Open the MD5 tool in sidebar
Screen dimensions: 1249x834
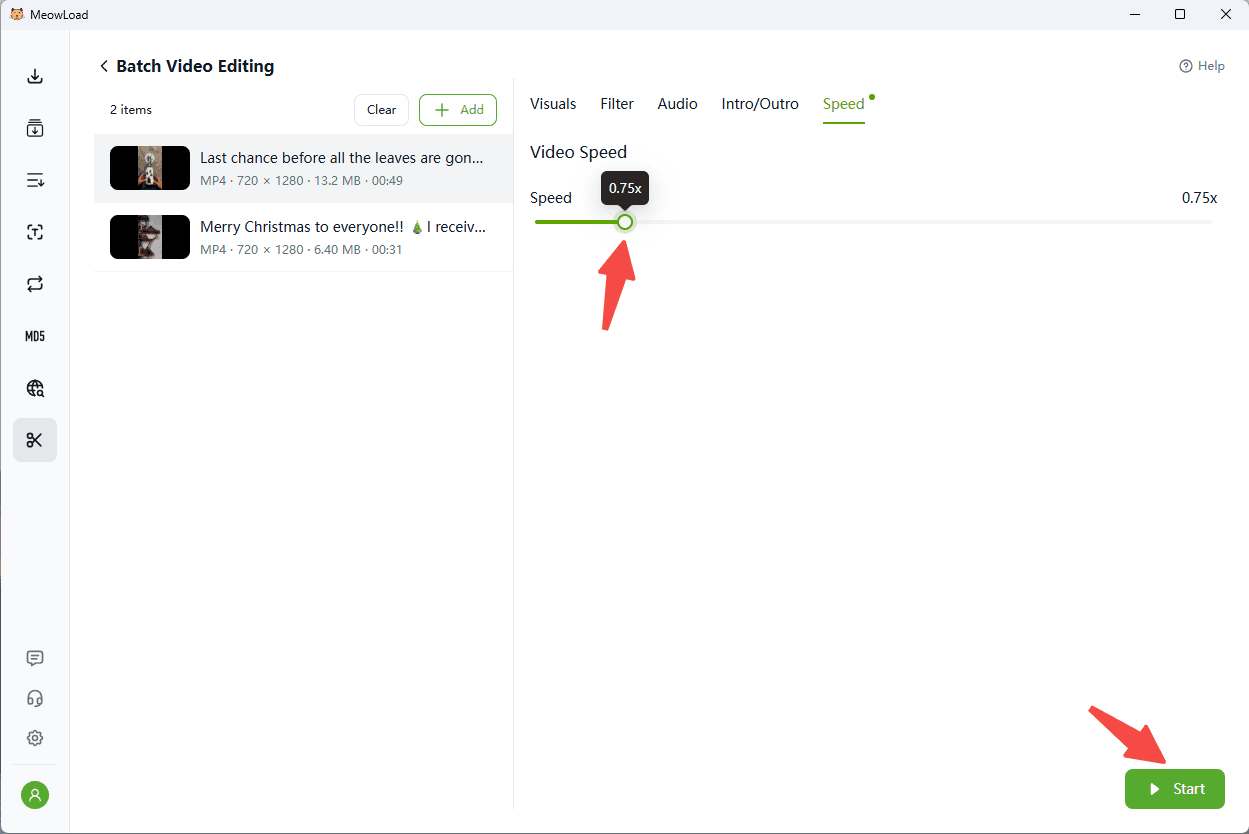coord(35,336)
